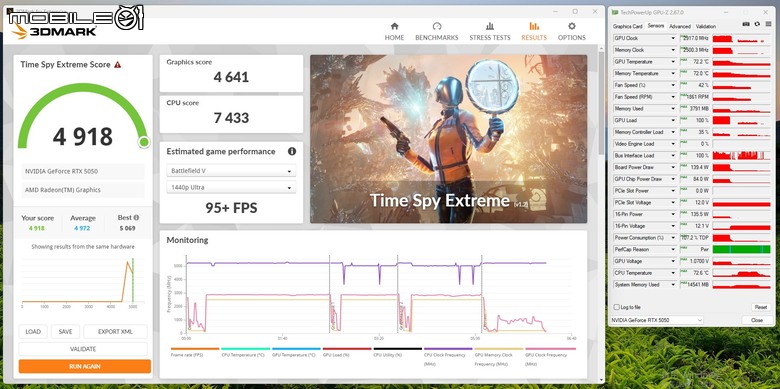780x389 pixels.
Task: Click the Bus Interface Load graph in GPU-Z
Action: pyautogui.click(x=741, y=156)
